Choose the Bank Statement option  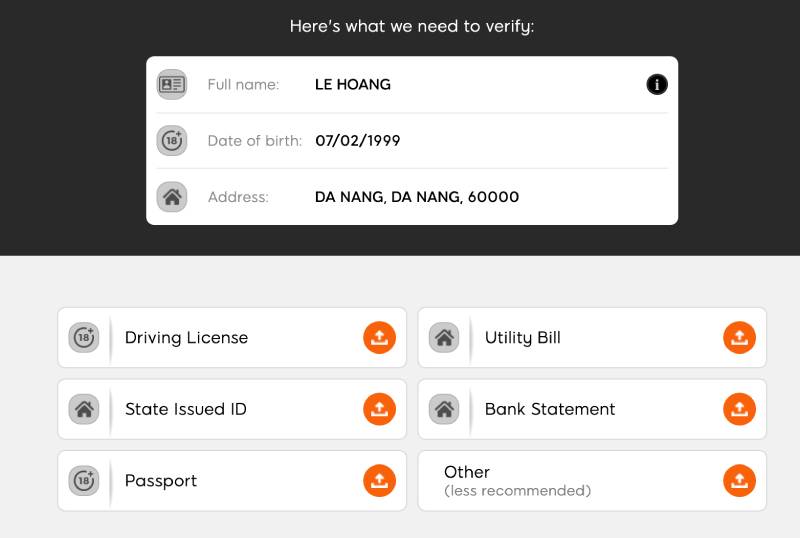pyautogui.click(x=550, y=409)
